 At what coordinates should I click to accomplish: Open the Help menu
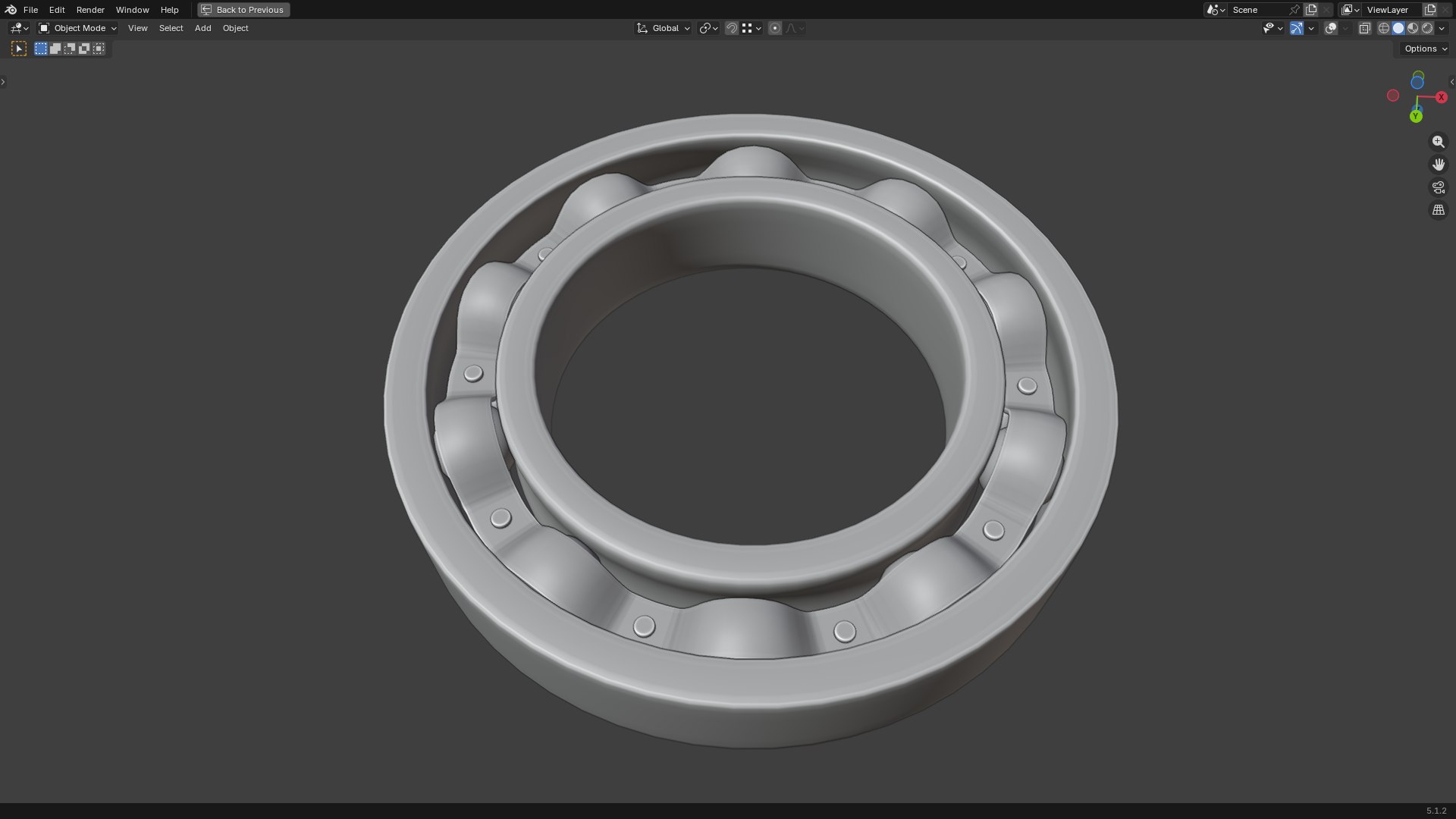[169, 10]
